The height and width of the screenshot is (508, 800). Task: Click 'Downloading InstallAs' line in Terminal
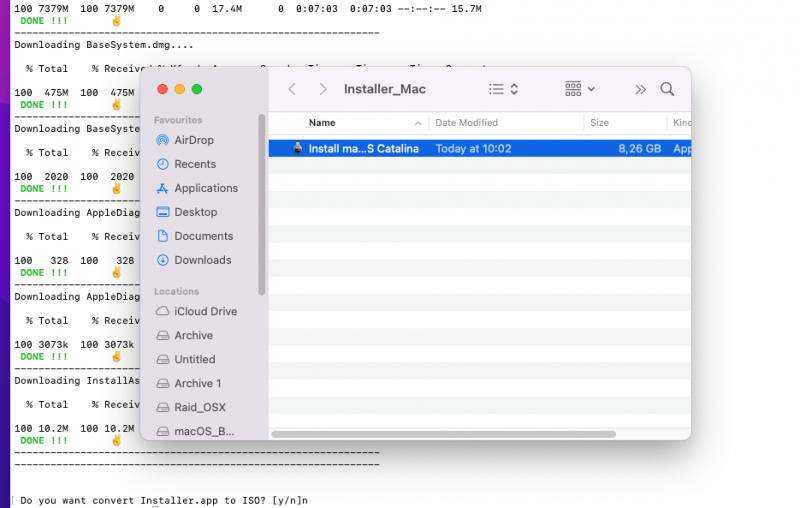point(77,381)
